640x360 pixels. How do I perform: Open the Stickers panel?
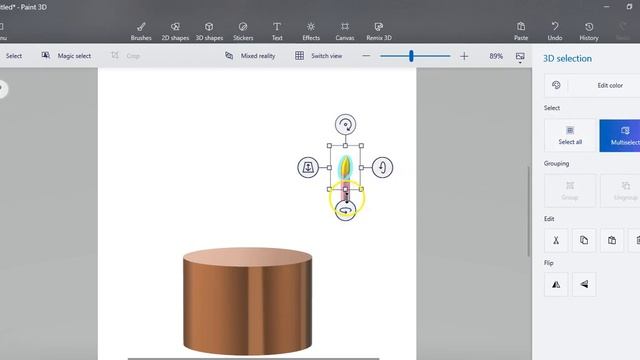pyautogui.click(x=243, y=31)
